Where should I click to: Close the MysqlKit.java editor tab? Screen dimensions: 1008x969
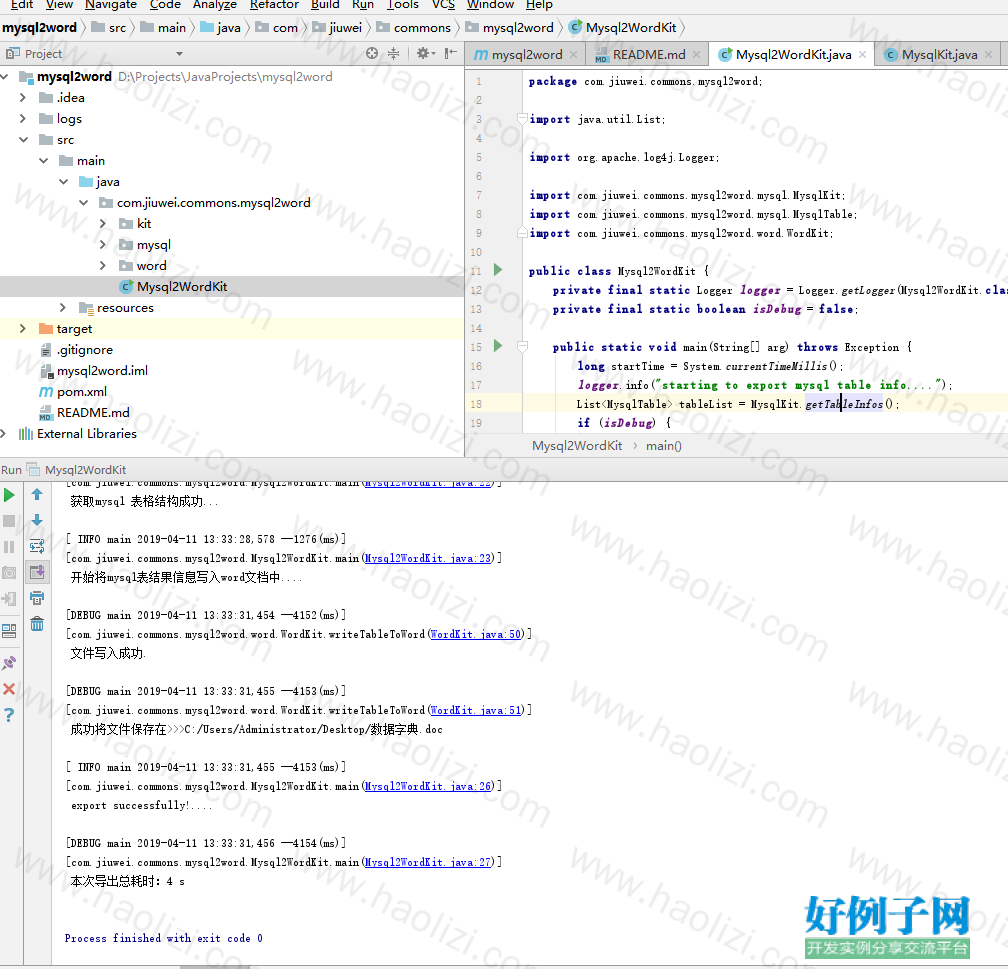pyautogui.click(x=988, y=55)
